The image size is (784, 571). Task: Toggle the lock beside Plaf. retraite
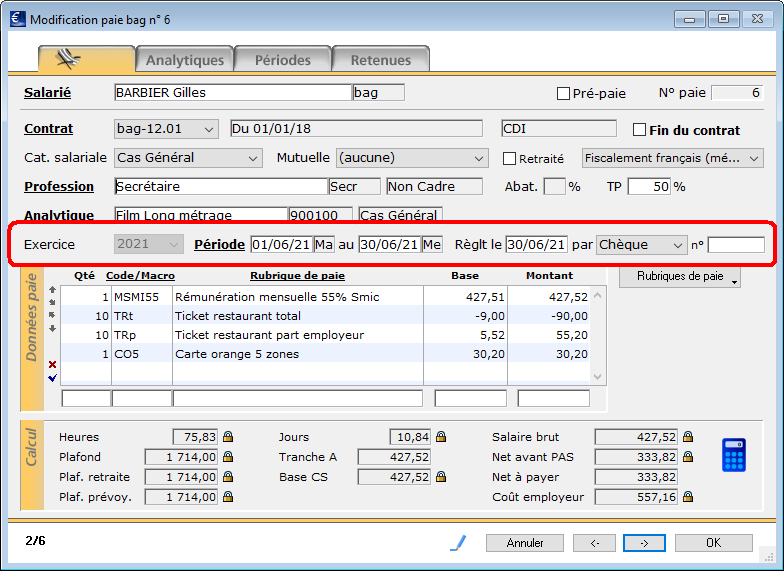coord(228,476)
